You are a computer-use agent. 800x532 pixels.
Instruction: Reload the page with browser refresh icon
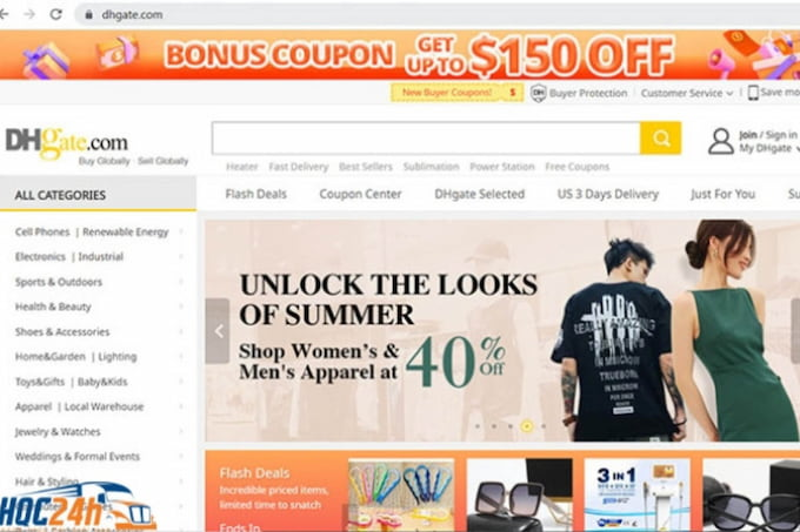point(56,14)
